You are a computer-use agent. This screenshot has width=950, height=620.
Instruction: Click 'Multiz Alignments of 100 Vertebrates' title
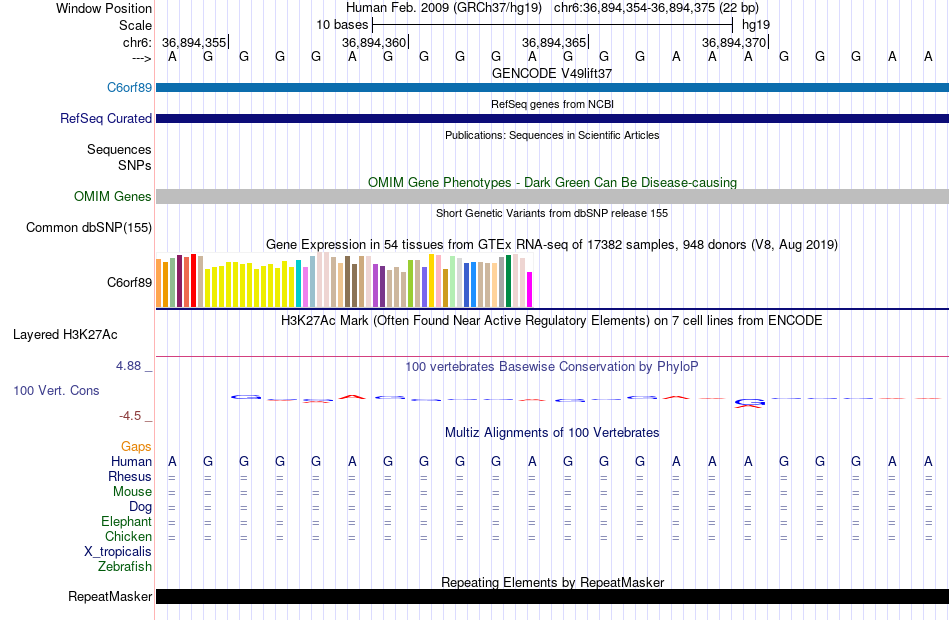(552, 432)
